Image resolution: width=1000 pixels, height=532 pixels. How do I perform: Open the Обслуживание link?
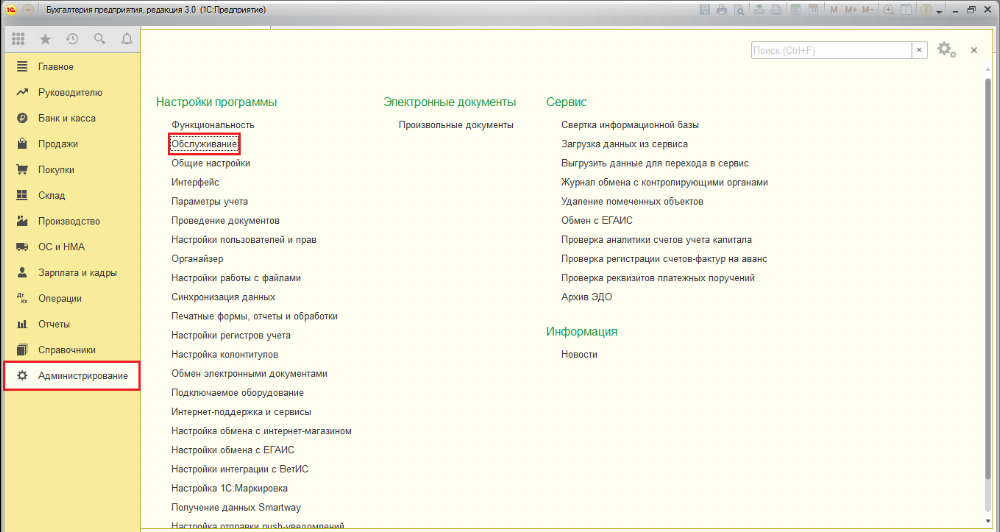(x=204, y=144)
